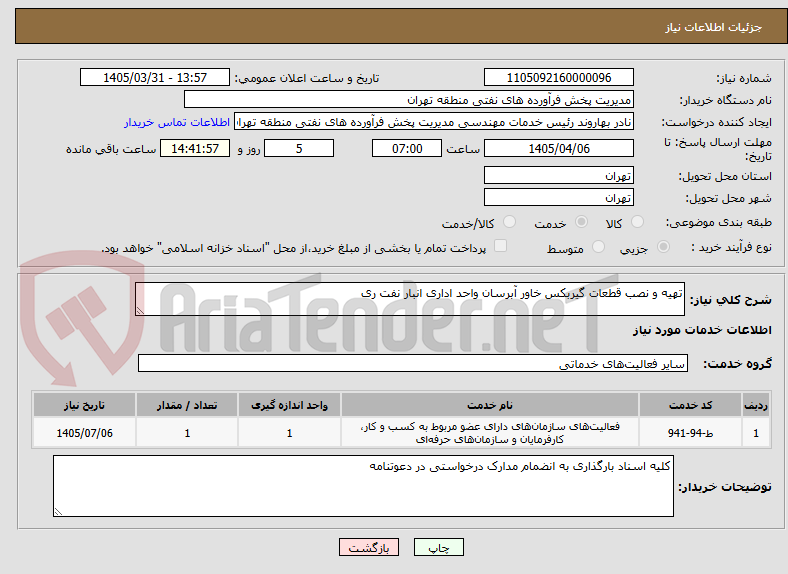Click the بازگشت (back) button
788x574 pixels.
tap(369, 547)
